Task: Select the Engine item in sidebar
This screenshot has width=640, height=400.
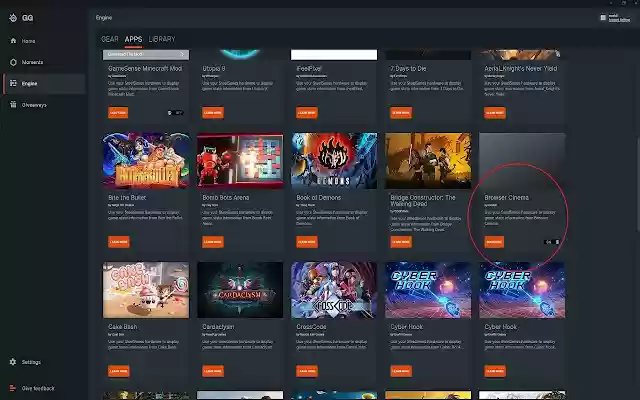Action: click(x=44, y=83)
